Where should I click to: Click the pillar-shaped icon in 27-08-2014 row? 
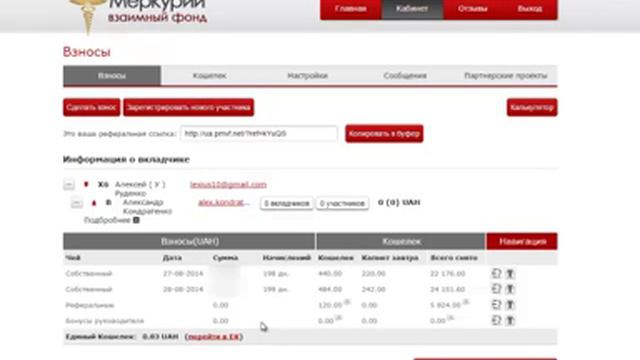click(510, 273)
